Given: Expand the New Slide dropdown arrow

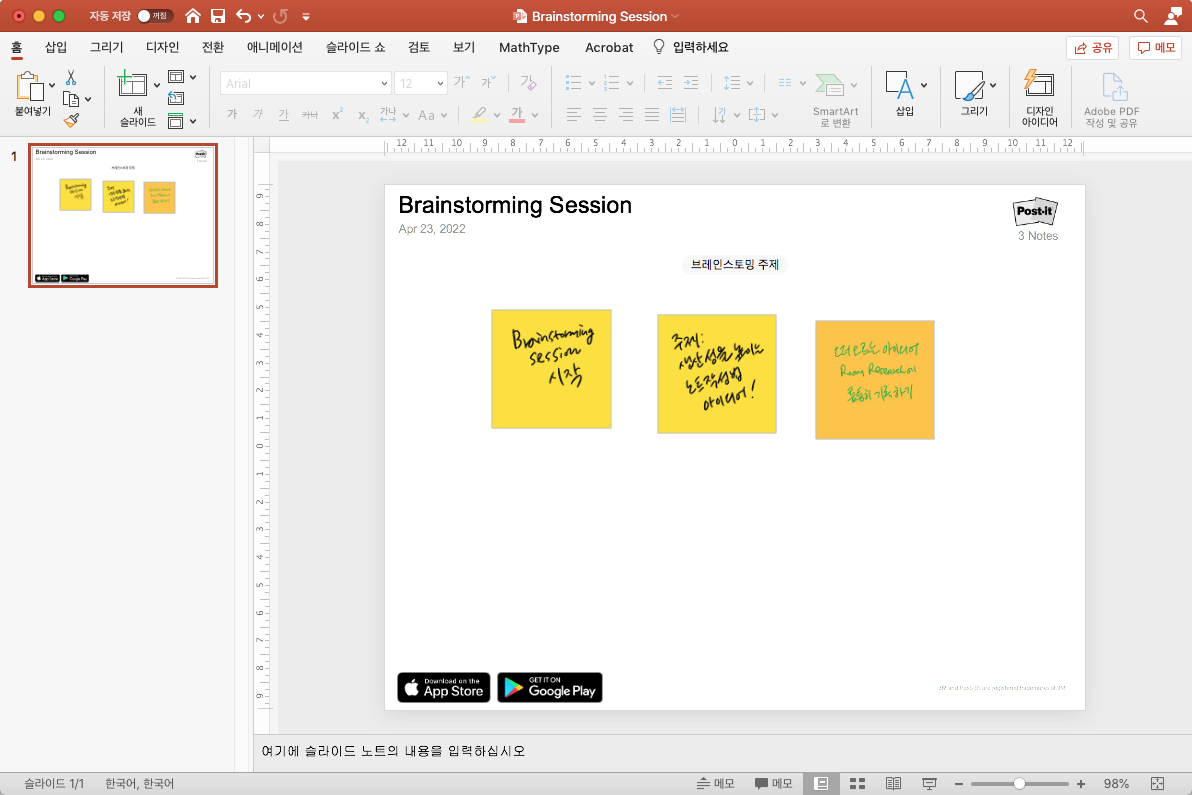Looking at the screenshot, I should 157,85.
